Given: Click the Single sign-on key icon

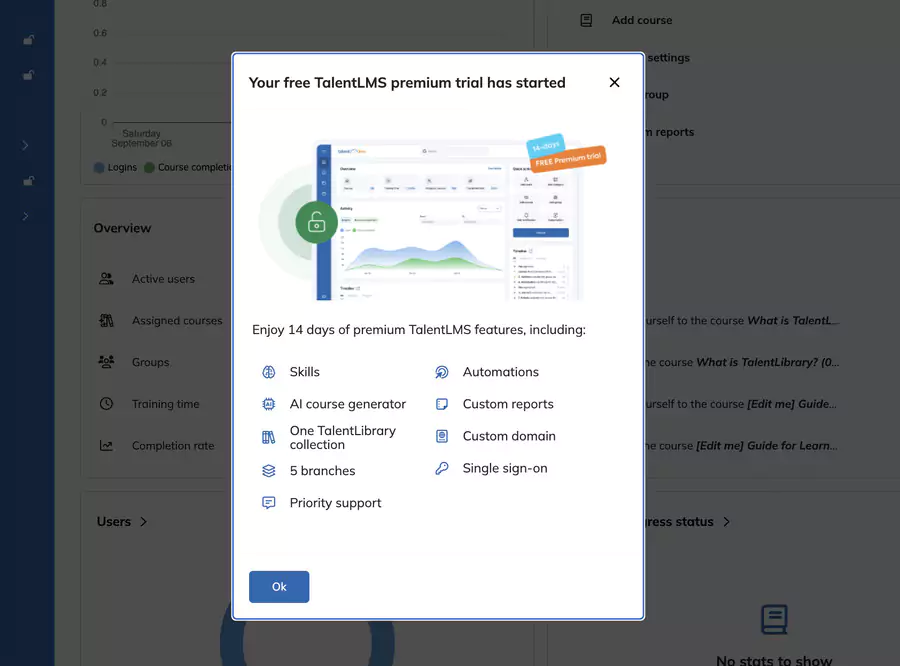Looking at the screenshot, I should click(x=441, y=468).
